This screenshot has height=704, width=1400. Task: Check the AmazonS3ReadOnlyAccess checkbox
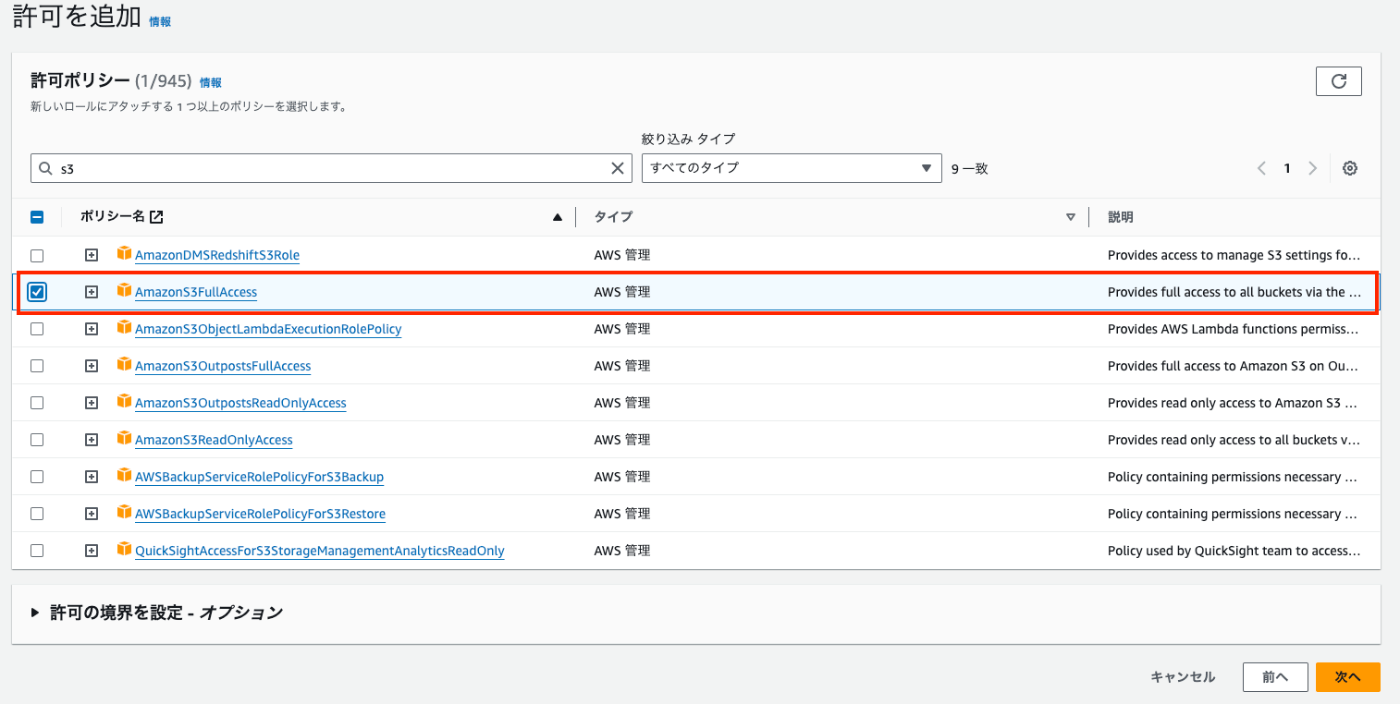37,440
